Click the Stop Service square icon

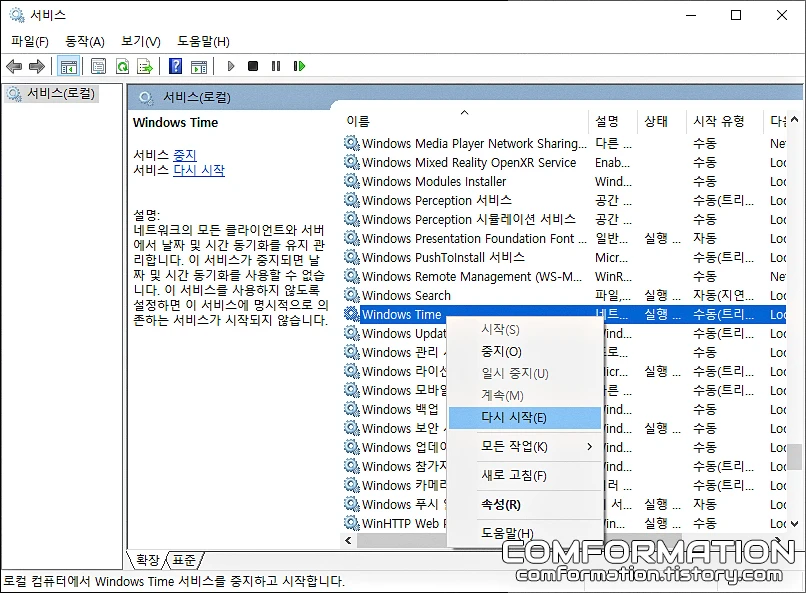(253, 66)
